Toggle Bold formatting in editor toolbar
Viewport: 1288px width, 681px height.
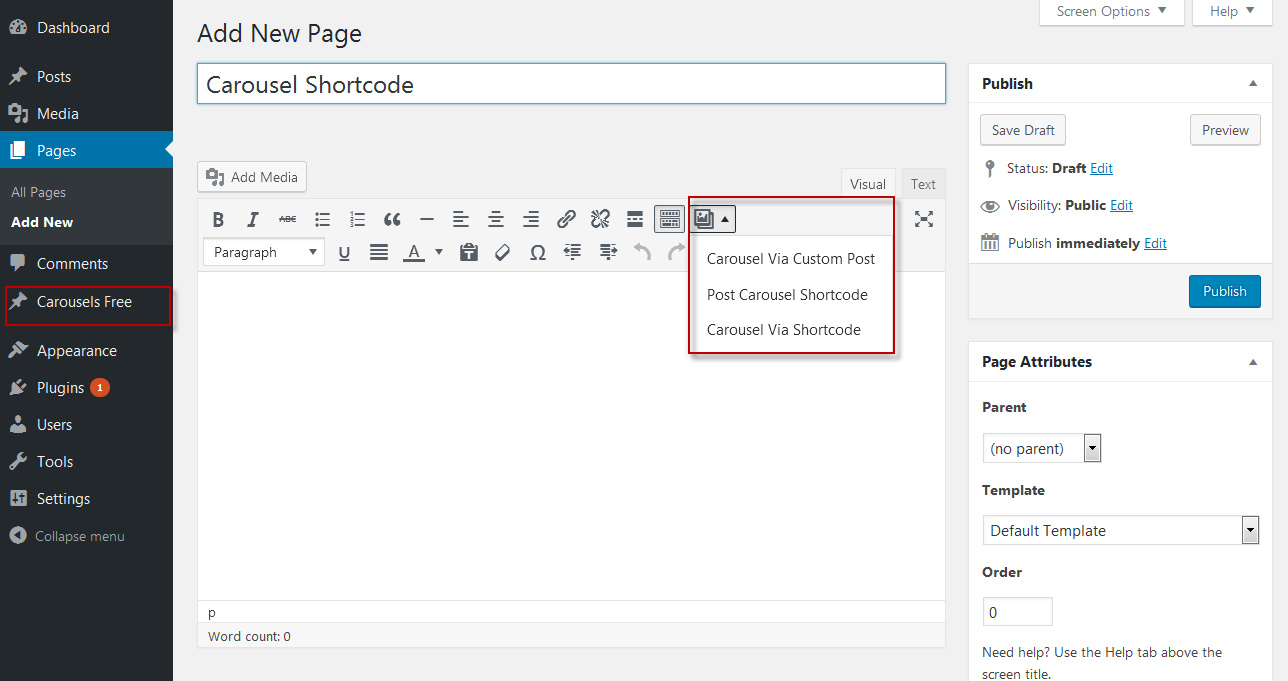(x=218, y=219)
